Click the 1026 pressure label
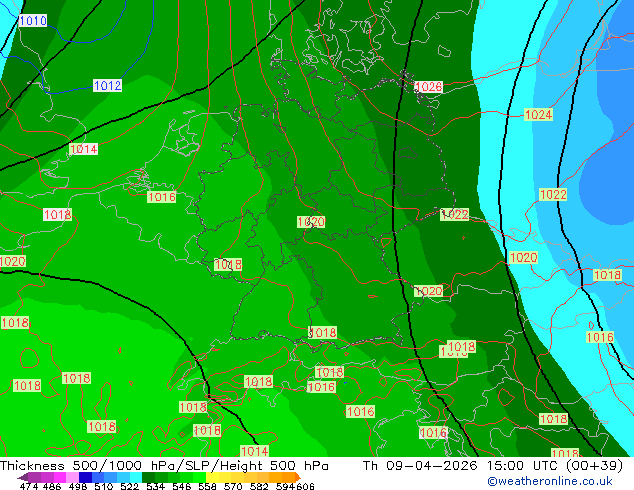The height and width of the screenshot is (490, 634). [428, 87]
